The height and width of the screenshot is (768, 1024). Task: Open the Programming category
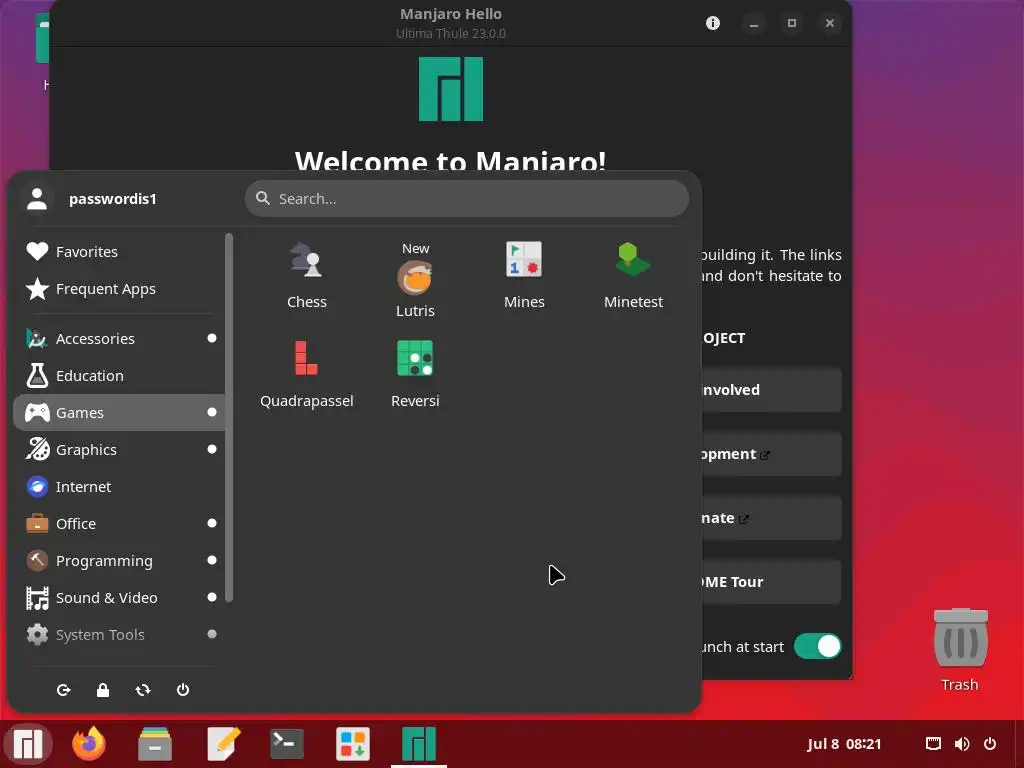(119, 560)
